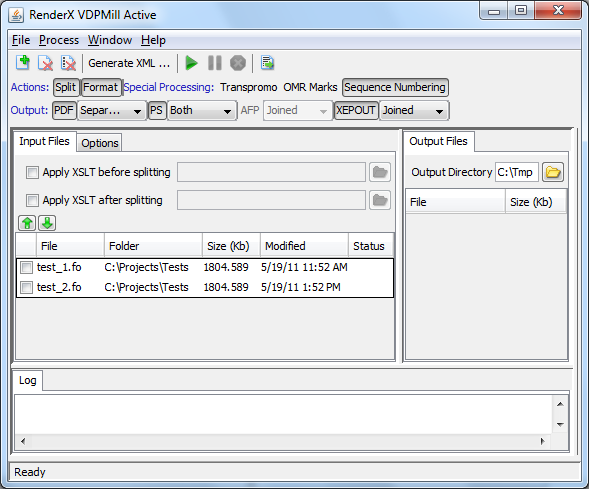Image resolution: width=589 pixels, height=489 pixels.
Task: Click the remove file icon in toolbar
Action: click(x=45, y=63)
